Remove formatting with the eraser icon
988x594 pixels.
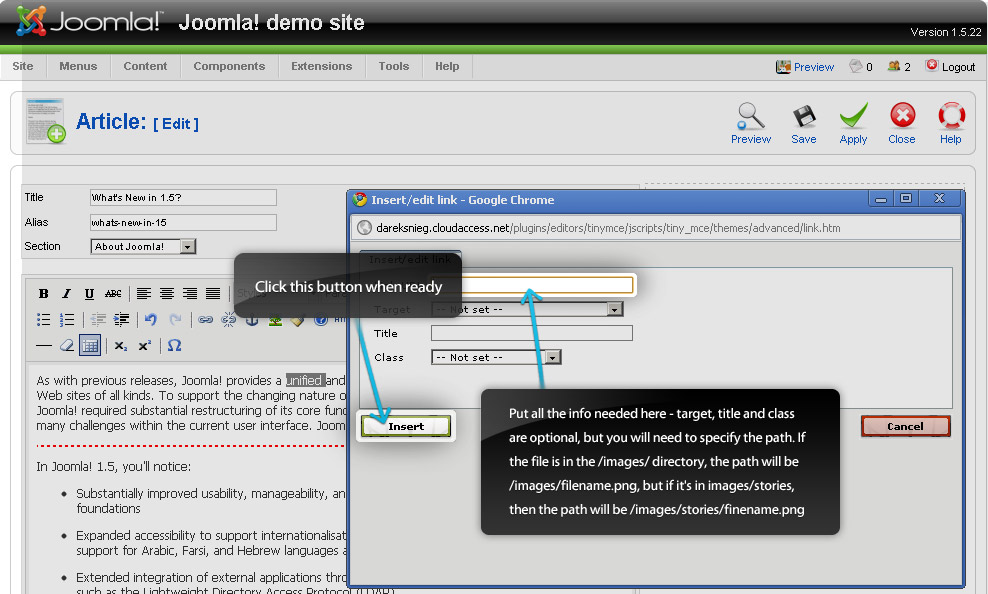pos(67,346)
